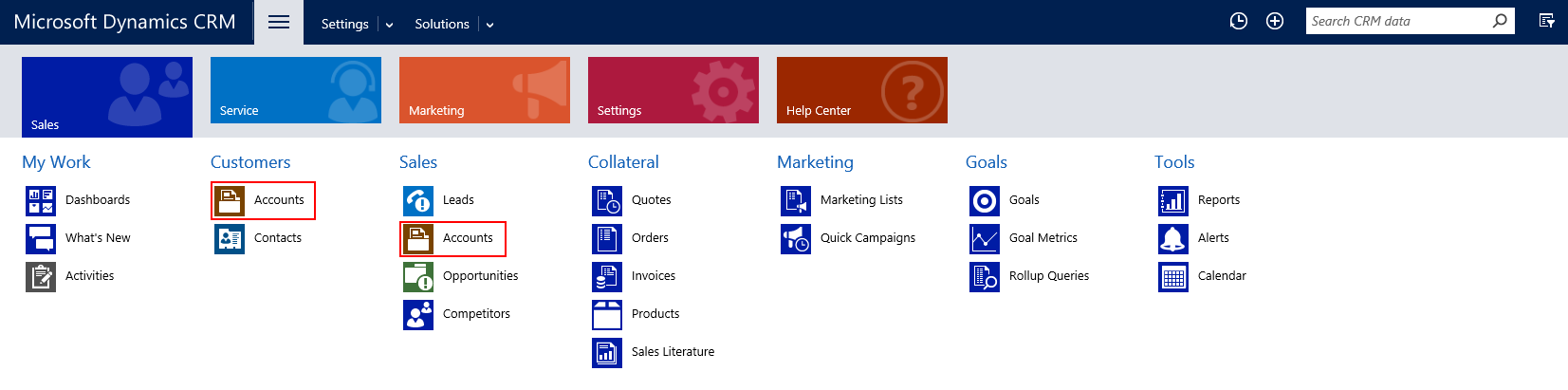Open the Marketing Lists link

pos(861,200)
